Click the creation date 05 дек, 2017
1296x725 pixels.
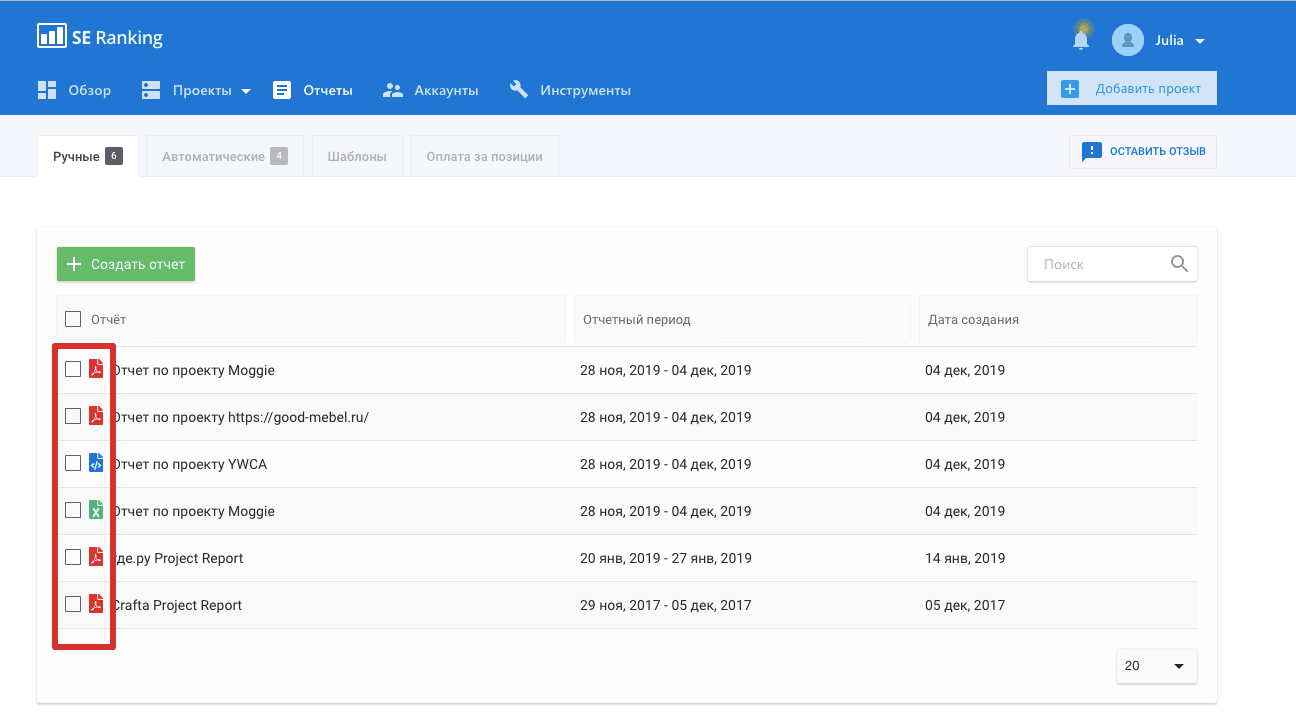965,605
